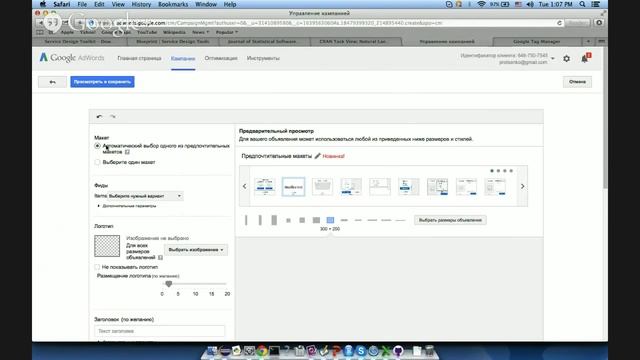Open the YouTube bookmark in the bookmarks bar

147,32
